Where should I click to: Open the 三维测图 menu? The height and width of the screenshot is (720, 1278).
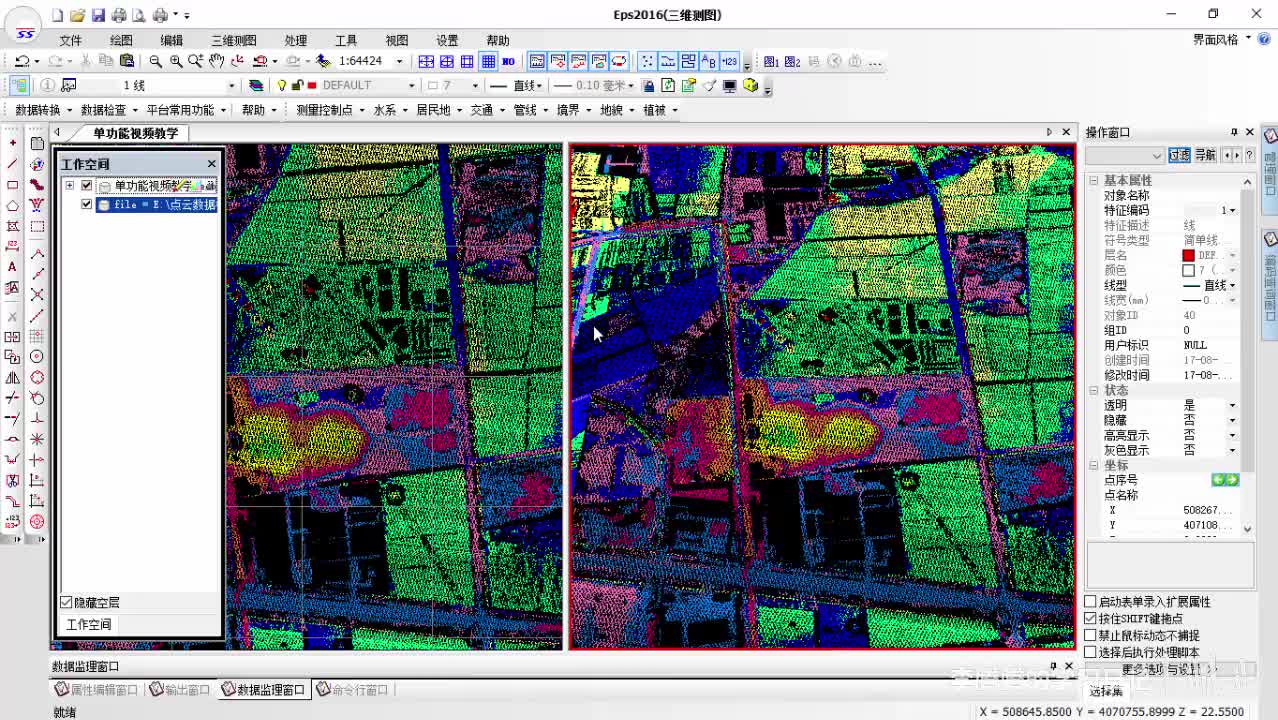click(233, 40)
